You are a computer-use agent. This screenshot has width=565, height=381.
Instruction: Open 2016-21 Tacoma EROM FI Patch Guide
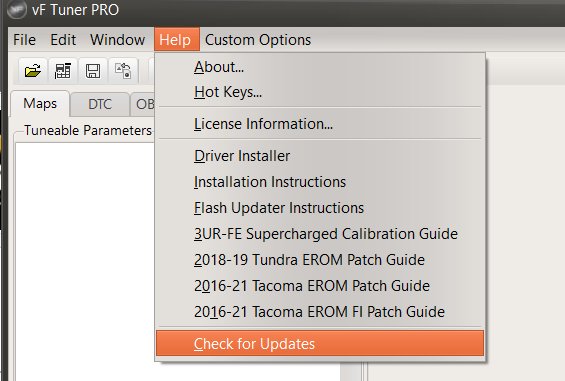pos(320,311)
